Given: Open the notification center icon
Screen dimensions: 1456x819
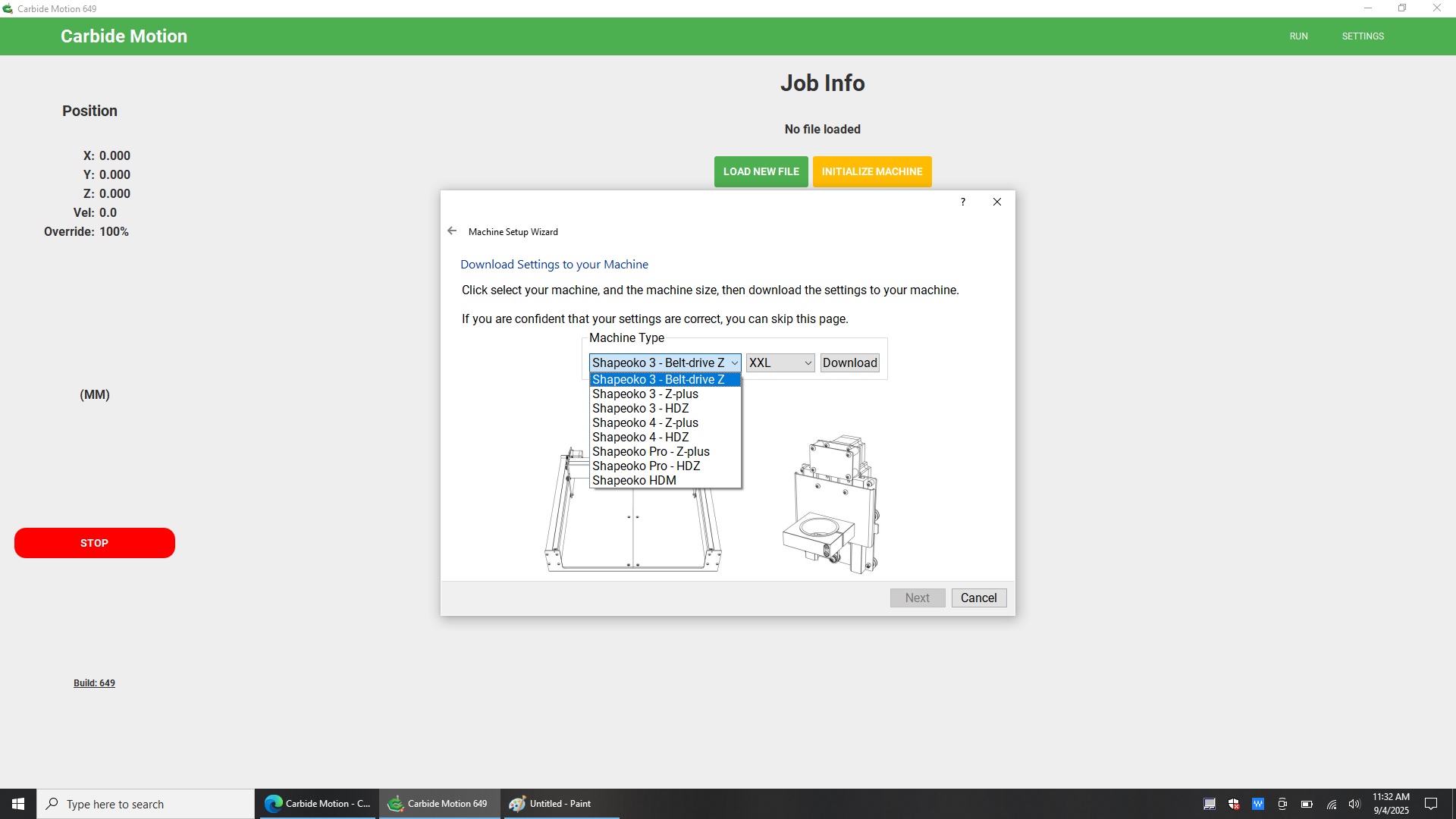Looking at the screenshot, I should click(x=1431, y=804).
